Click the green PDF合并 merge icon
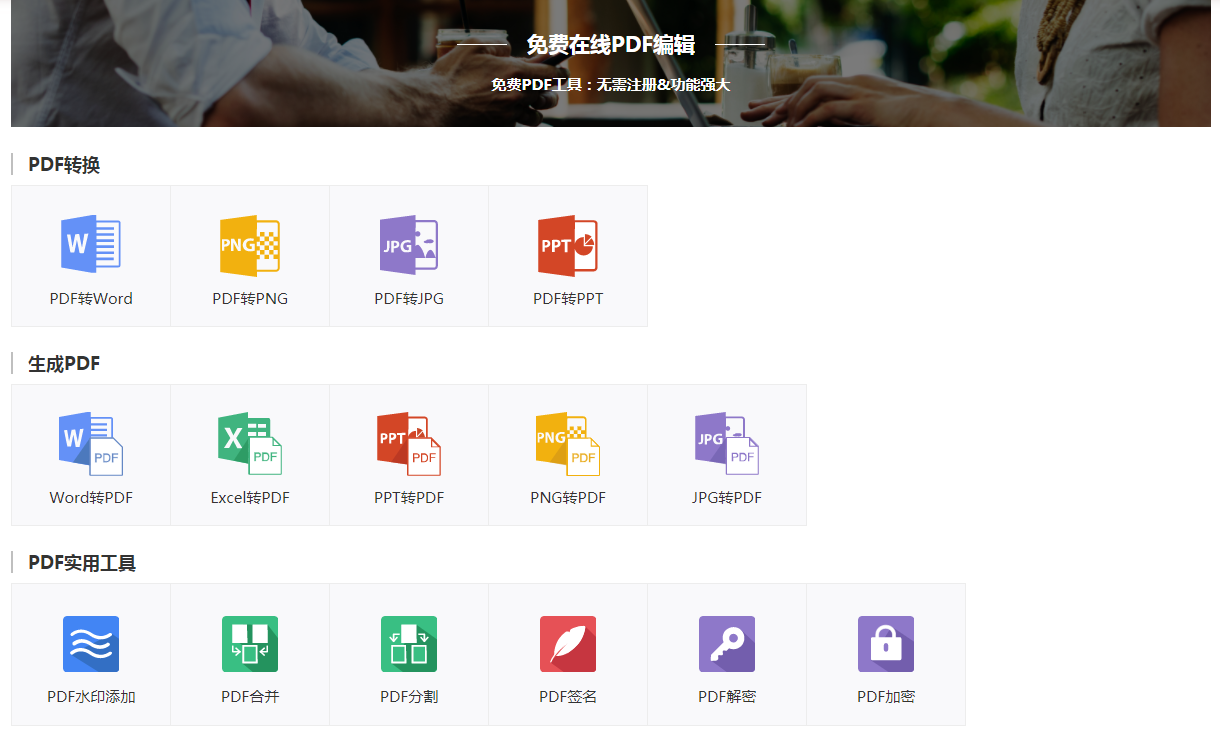This screenshot has height=734, width=1220. (x=250, y=644)
